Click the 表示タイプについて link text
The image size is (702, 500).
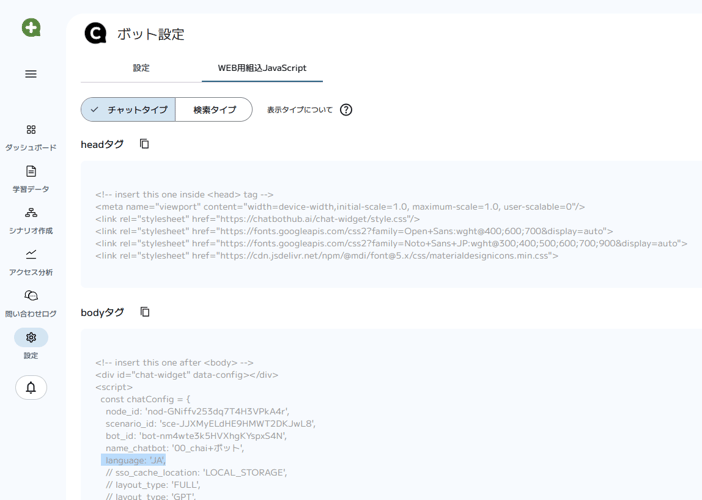click(x=300, y=110)
